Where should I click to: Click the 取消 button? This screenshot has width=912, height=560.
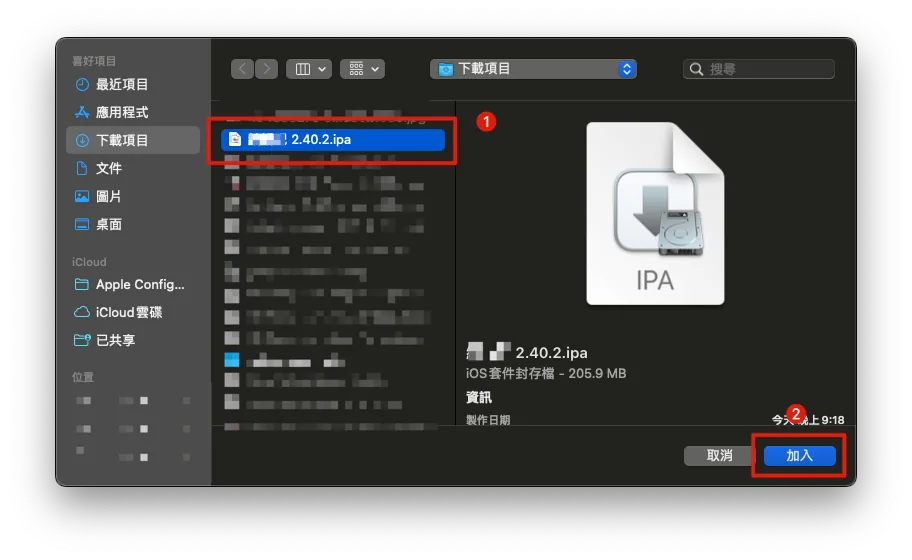(x=719, y=455)
